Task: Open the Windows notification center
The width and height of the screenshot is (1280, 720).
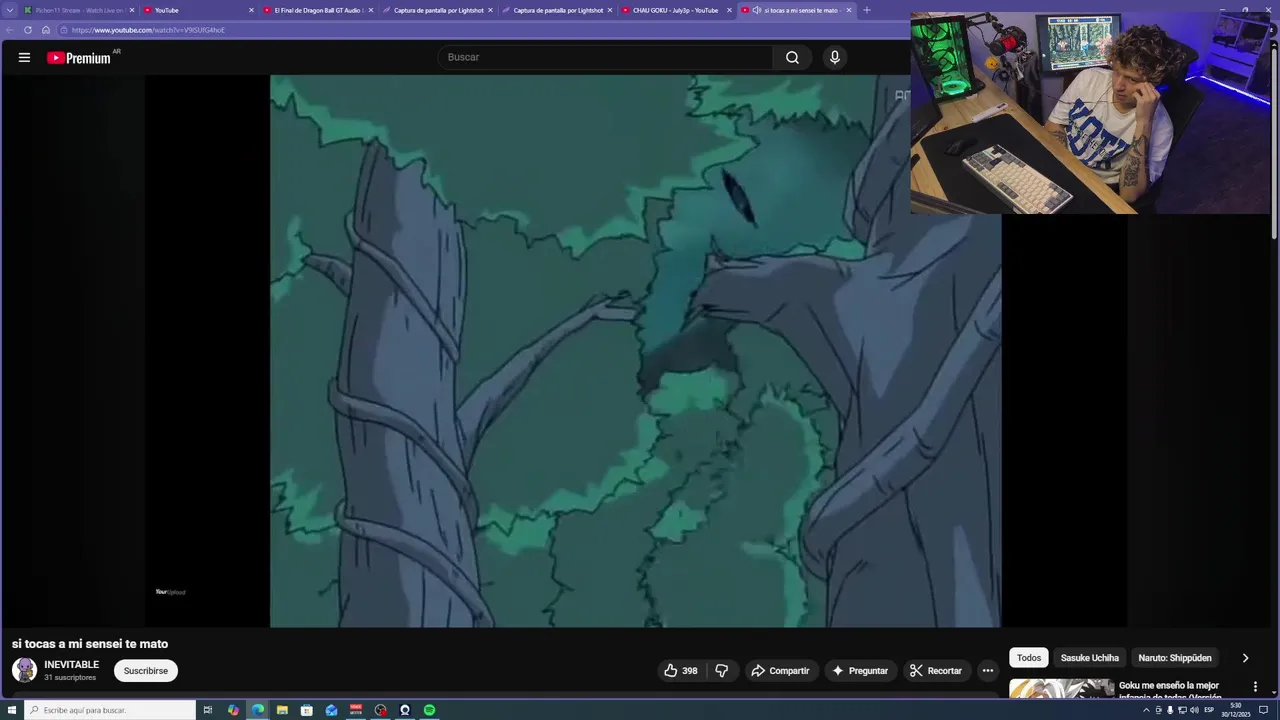Action: [x=1263, y=710]
